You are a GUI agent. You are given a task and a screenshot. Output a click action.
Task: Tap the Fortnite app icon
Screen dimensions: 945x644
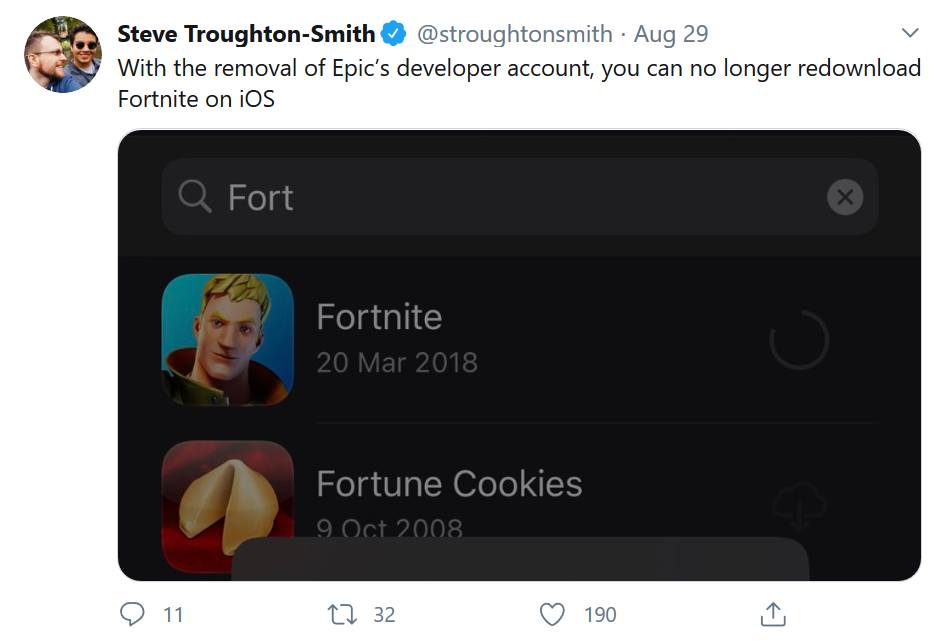228,340
